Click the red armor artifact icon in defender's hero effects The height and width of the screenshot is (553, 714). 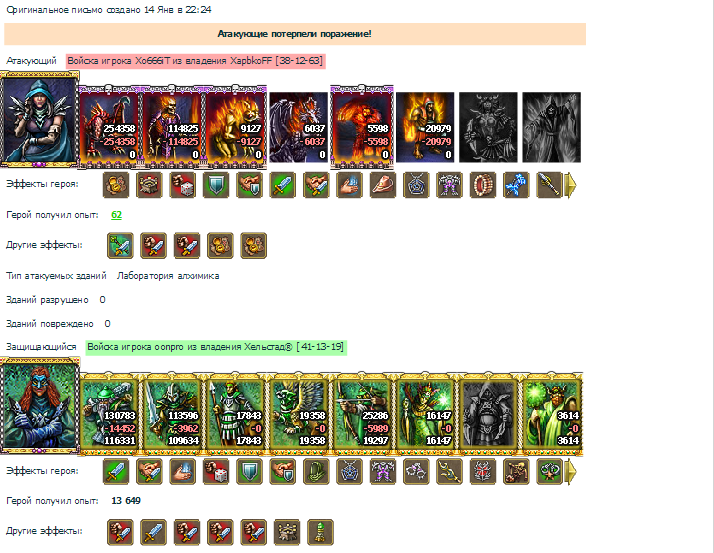pos(483,471)
